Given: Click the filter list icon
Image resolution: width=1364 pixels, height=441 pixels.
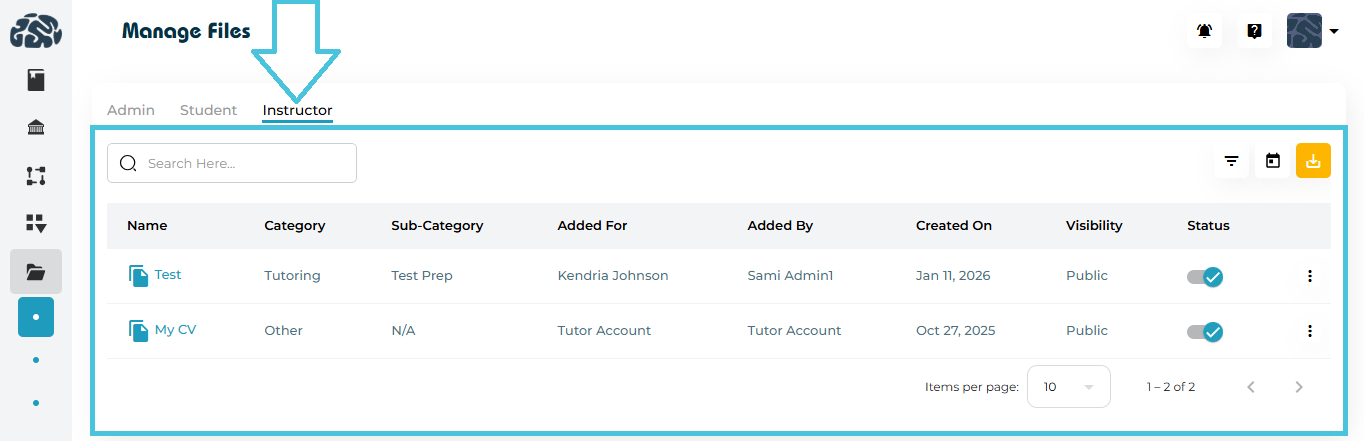Looking at the screenshot, I should (x=1231, y=161).
